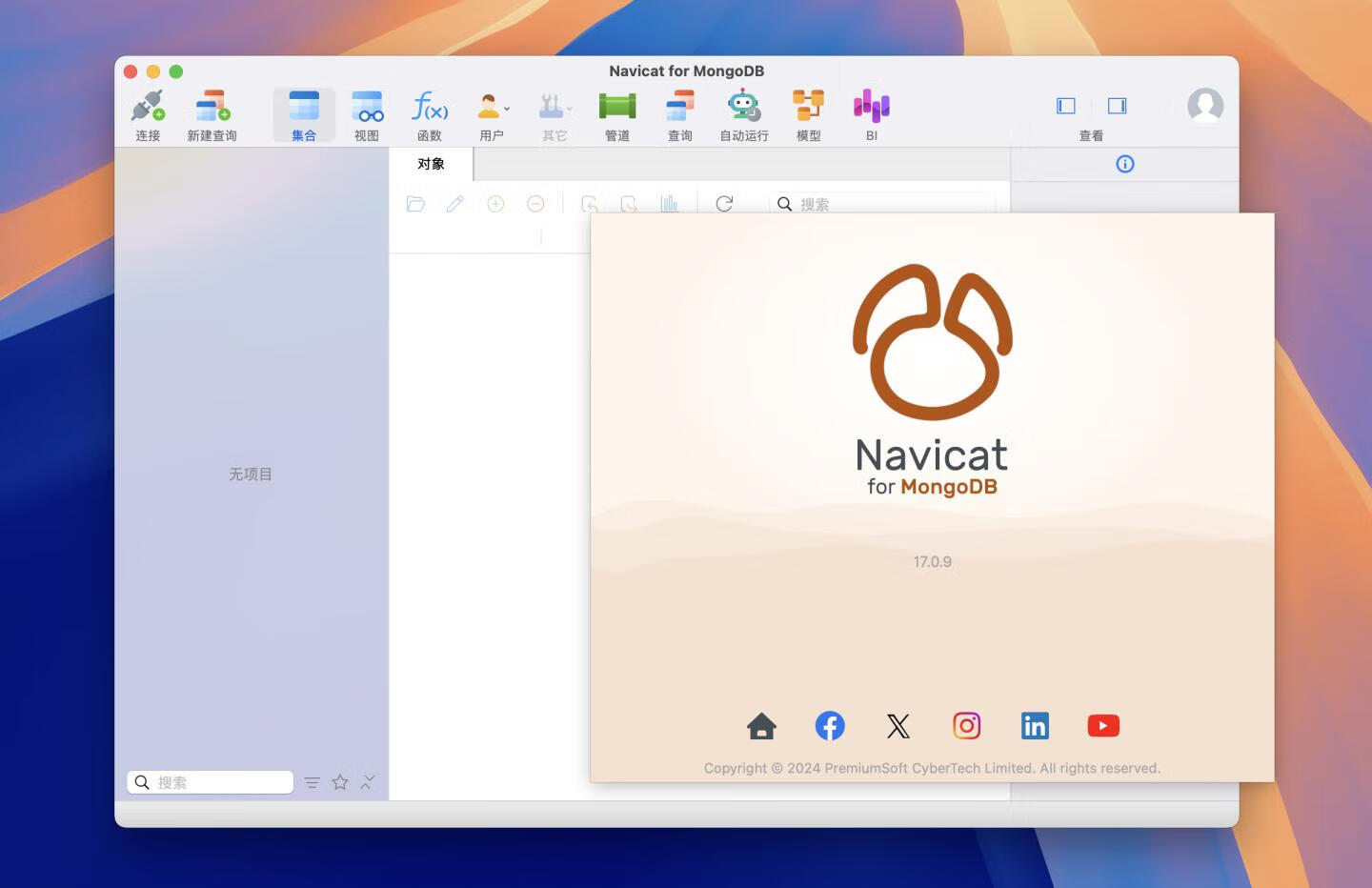Click the refresh icon in object toolbar

click(724, 204)
